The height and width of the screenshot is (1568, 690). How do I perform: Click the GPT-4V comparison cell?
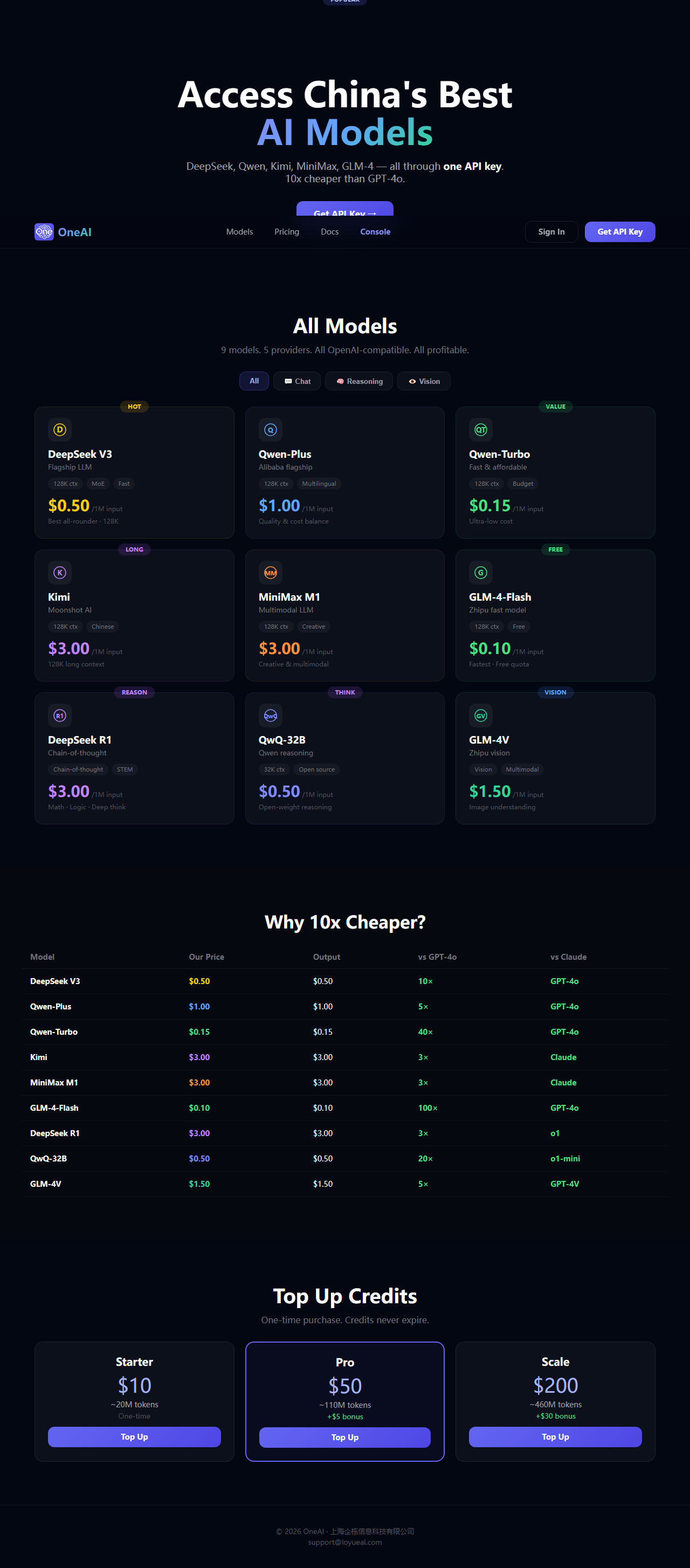click(x=564, y=1184)
